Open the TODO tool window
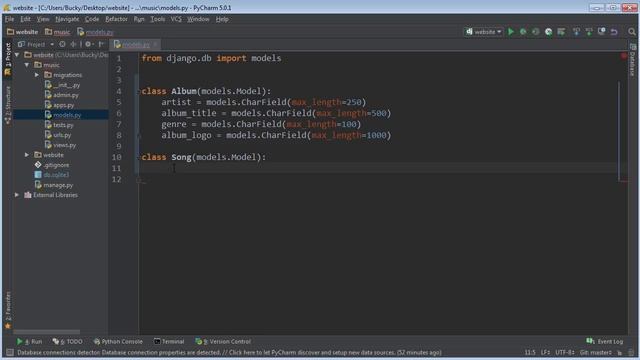Viewport: 640px width, 360px height. pos(67,342)
